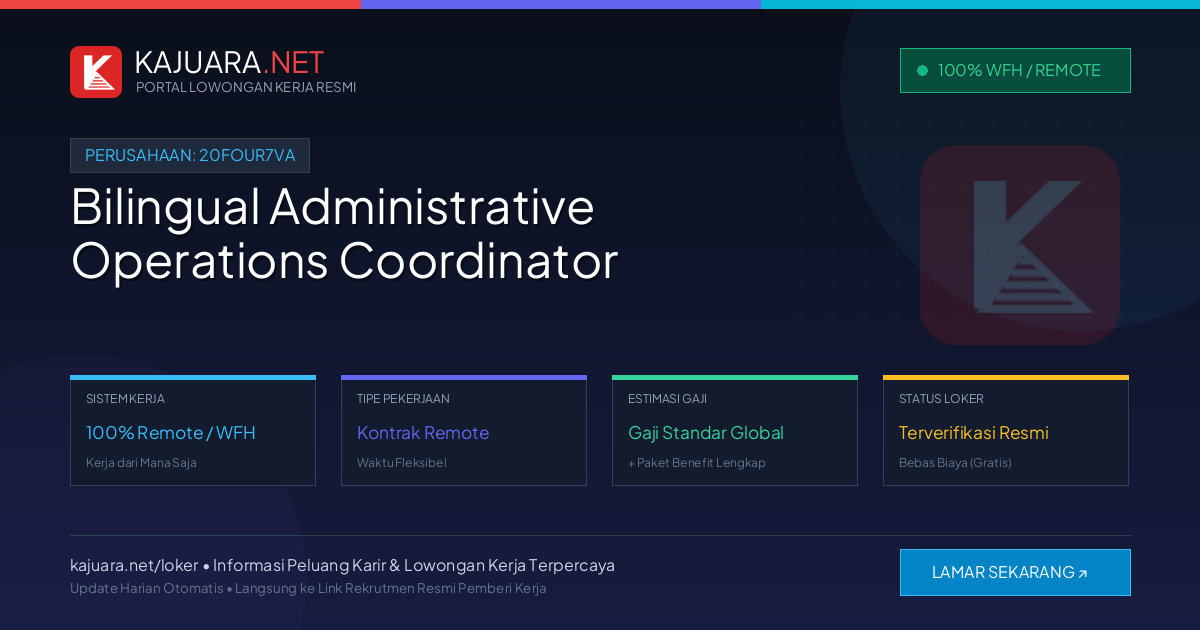Click the Bebas Biaya (Gratis) text
1200x630 pixels.
(x=955, y=463)
